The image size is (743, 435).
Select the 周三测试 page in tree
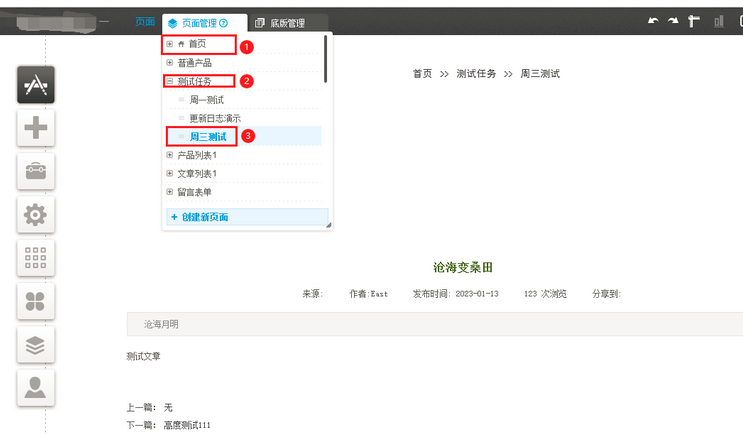208,137
